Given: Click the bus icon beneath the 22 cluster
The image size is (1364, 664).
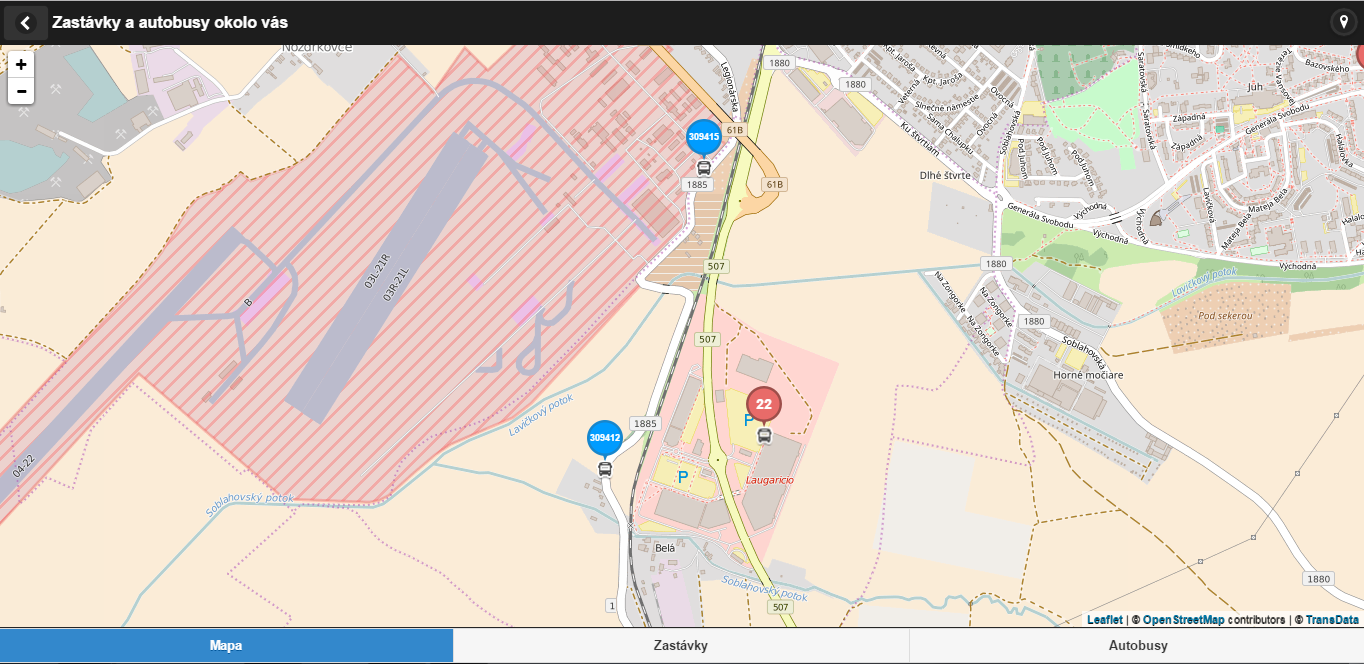Looking at the screenshot, I should coord(765,436).
